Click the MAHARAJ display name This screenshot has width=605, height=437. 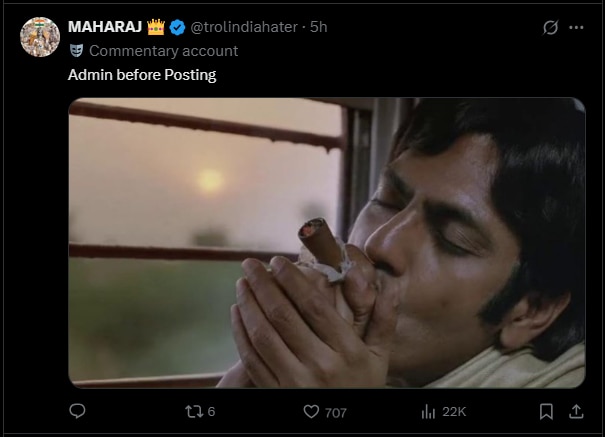coord(105,27)
